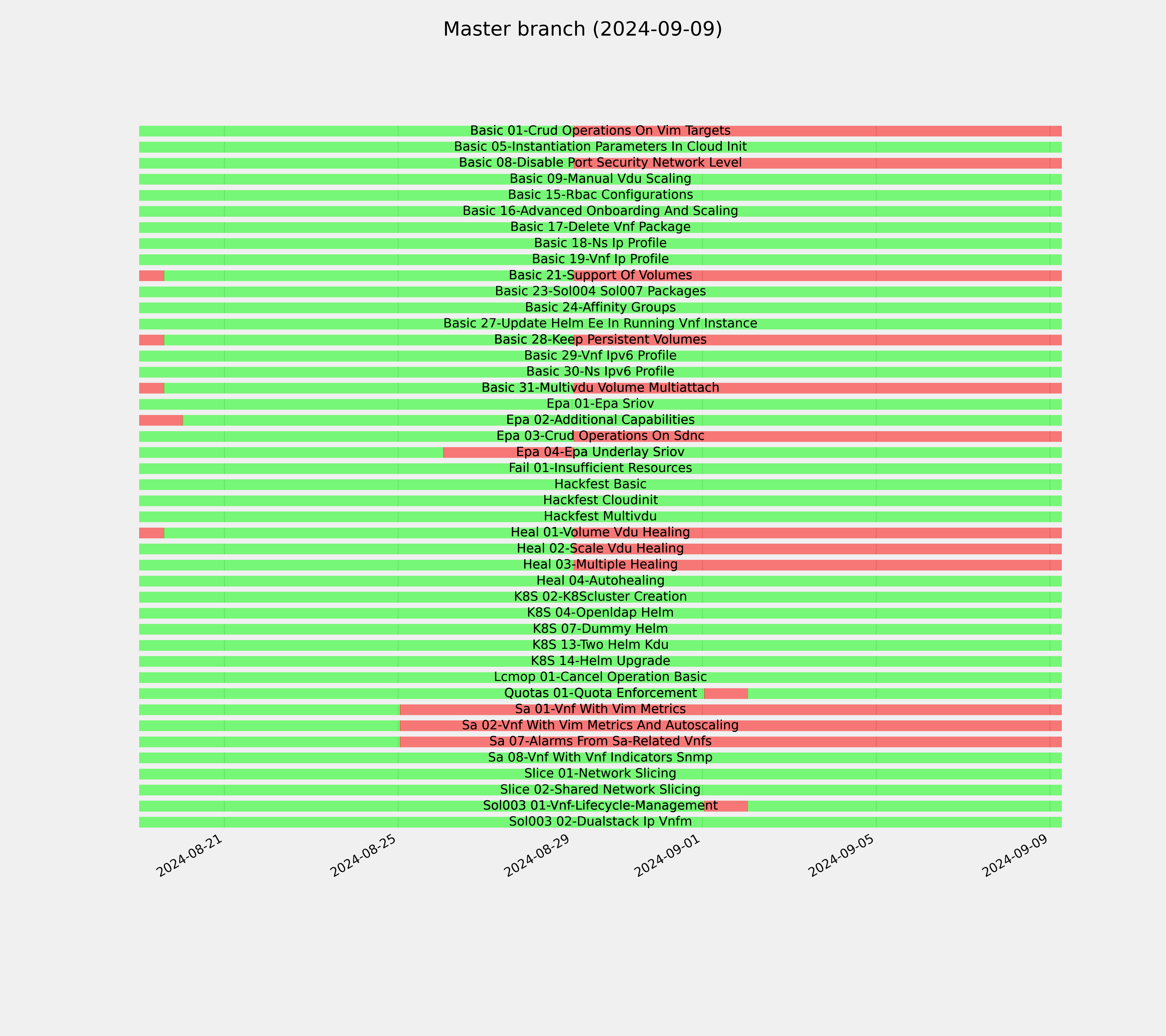This screenshot has height=1036, width=1166.
Task: Select the Hackfest Cloudinit row label
Action: click(x=600, y=501)
